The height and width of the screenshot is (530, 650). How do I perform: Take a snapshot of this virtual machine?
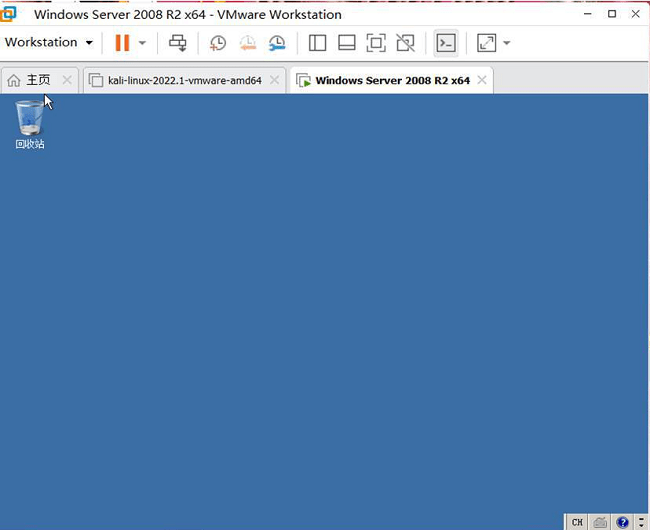[218, 43]
